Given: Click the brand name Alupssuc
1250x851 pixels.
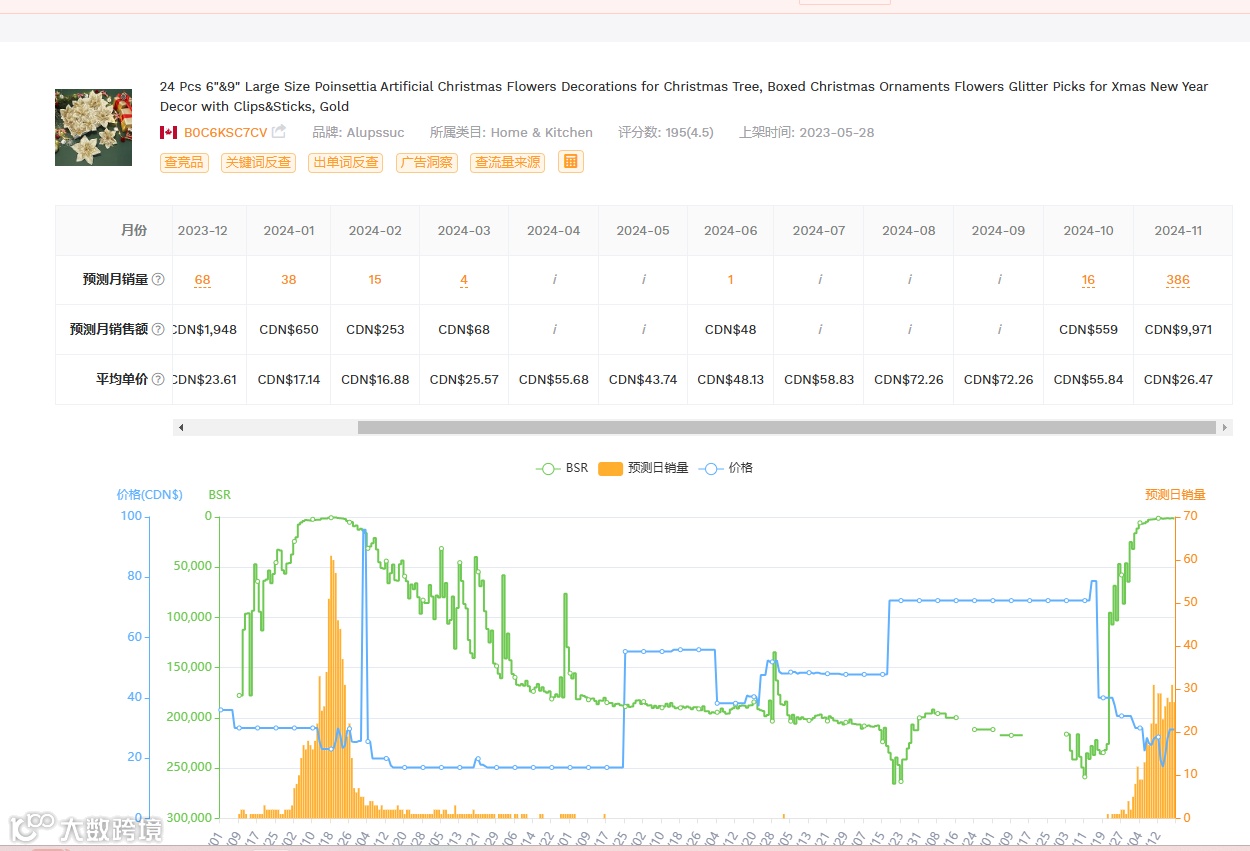Looking at the screenshot, I should (375, 132).
